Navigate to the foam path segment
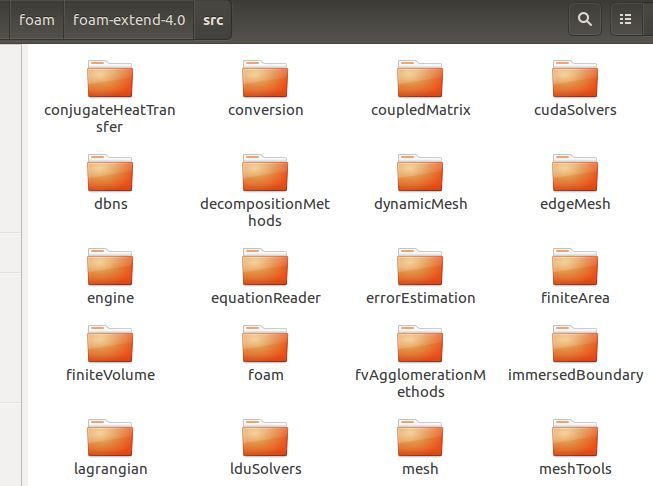The height and width of the screenshot is (486, 653). (x=36, y=19)
